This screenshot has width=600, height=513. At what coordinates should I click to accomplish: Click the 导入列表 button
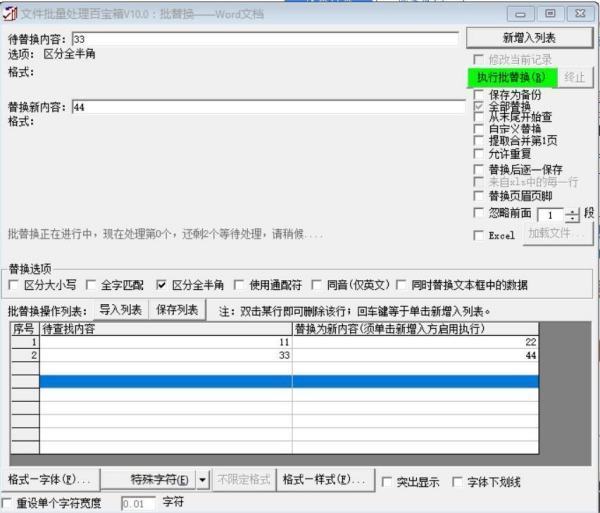[120, 310]
